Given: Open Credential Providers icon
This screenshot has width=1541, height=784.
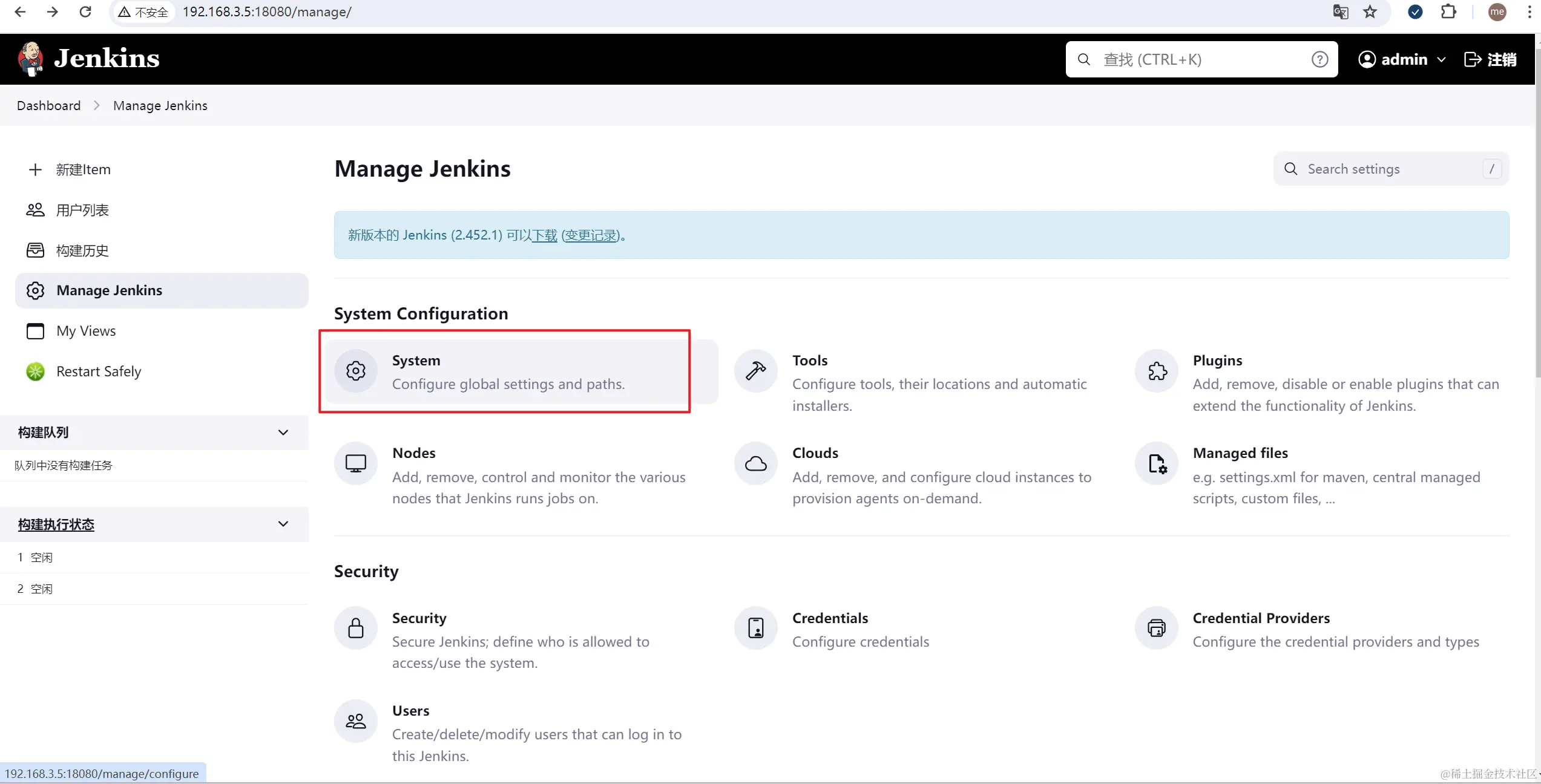Looking at the screenshot, I should (x=1157, y=628).
